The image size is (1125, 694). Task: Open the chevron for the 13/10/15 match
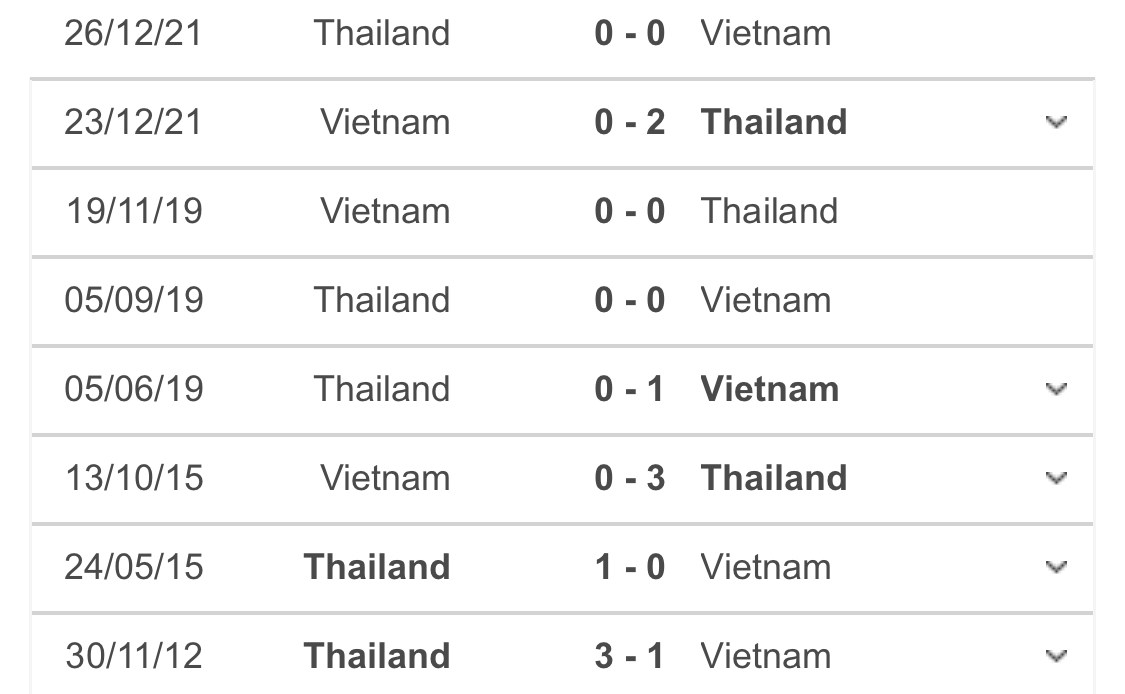pyautogui.click(x=1056, y=479)
